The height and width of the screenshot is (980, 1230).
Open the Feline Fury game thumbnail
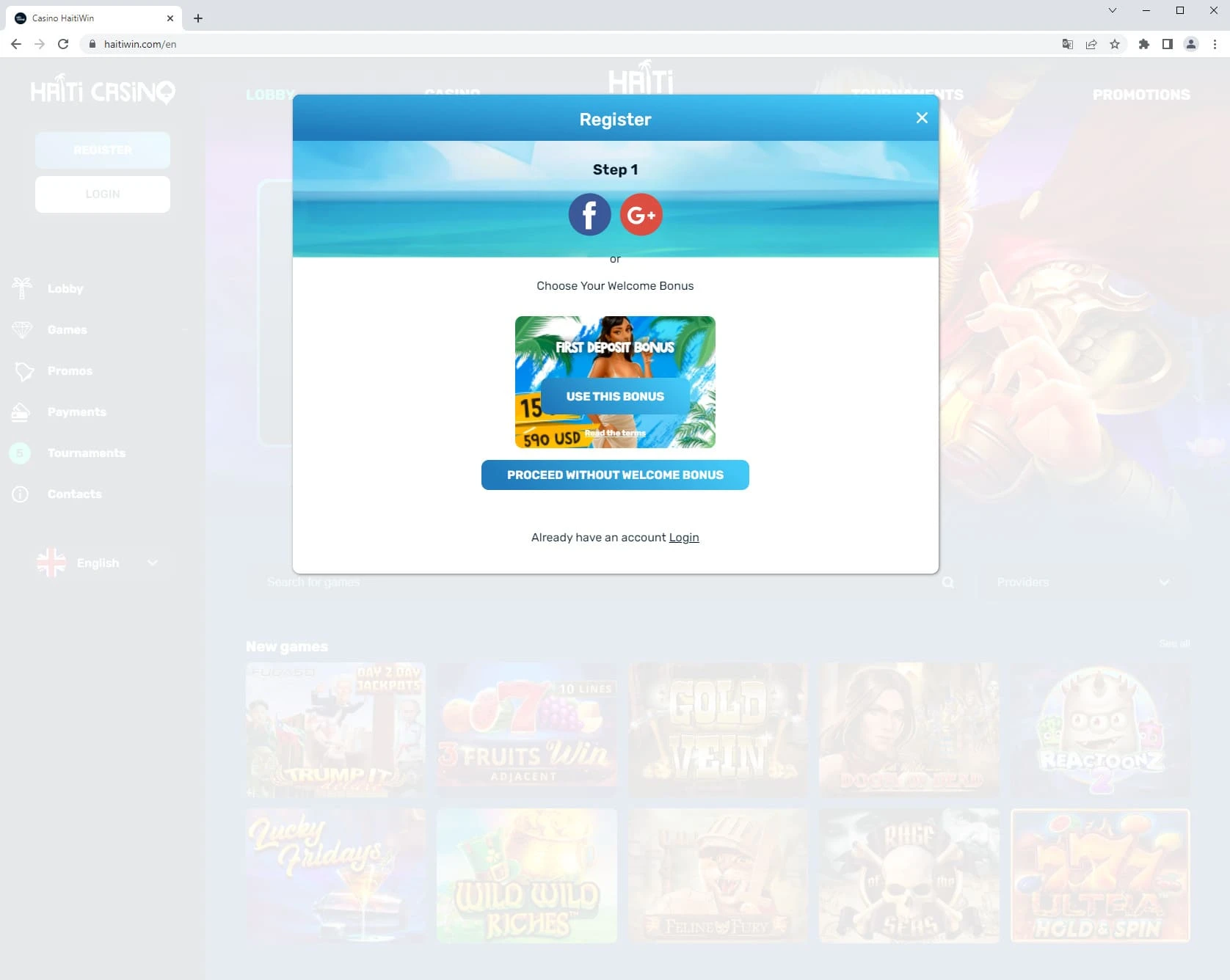pos(718,876)
